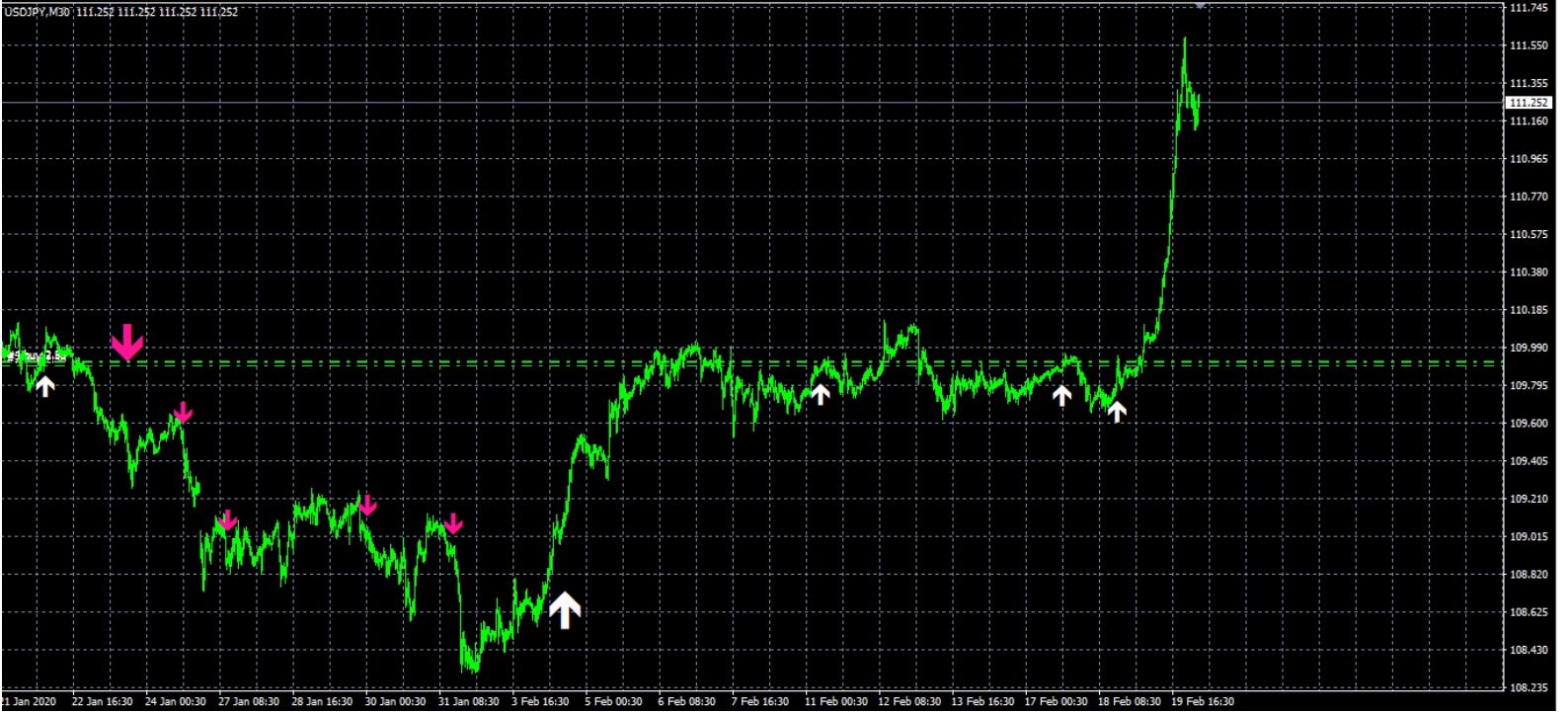The width and height of the screenshot is (1568, 713).
Task: Click the 24 Jan 00:30 time label
Action: point(176,702)
